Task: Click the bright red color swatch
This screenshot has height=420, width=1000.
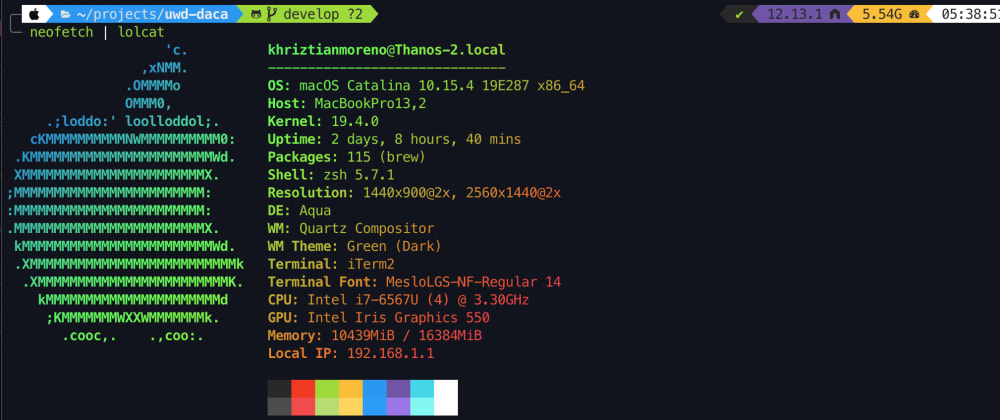Action: click(x=304, y=389)
